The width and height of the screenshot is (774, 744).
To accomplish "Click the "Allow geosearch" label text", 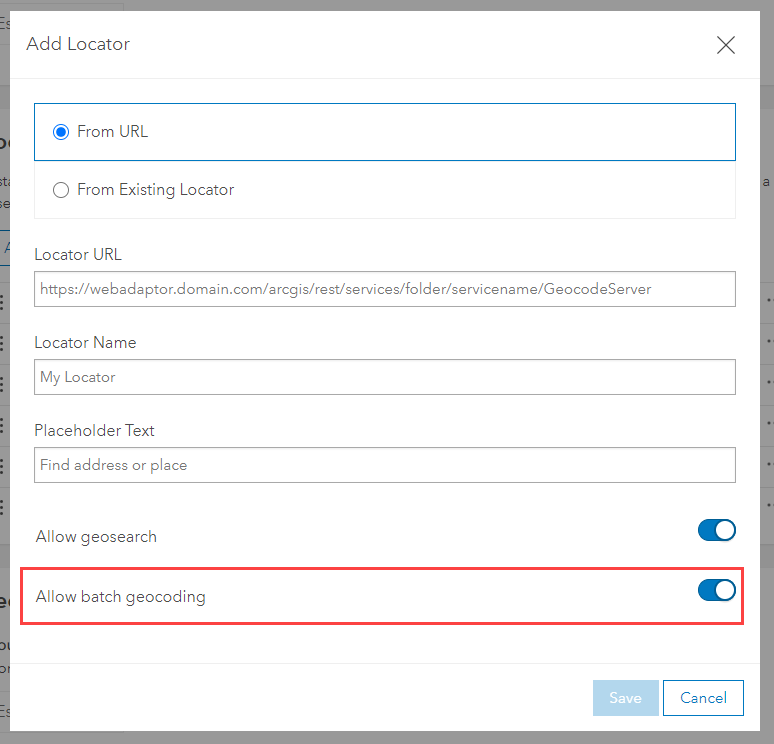I will click(96, 537).
